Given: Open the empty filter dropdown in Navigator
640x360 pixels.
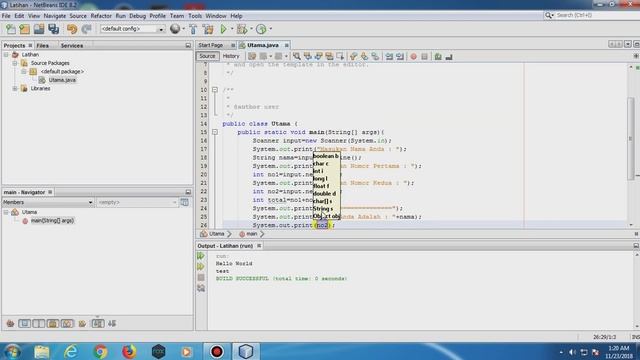Looking at the screenshot, I should [137, 202].
